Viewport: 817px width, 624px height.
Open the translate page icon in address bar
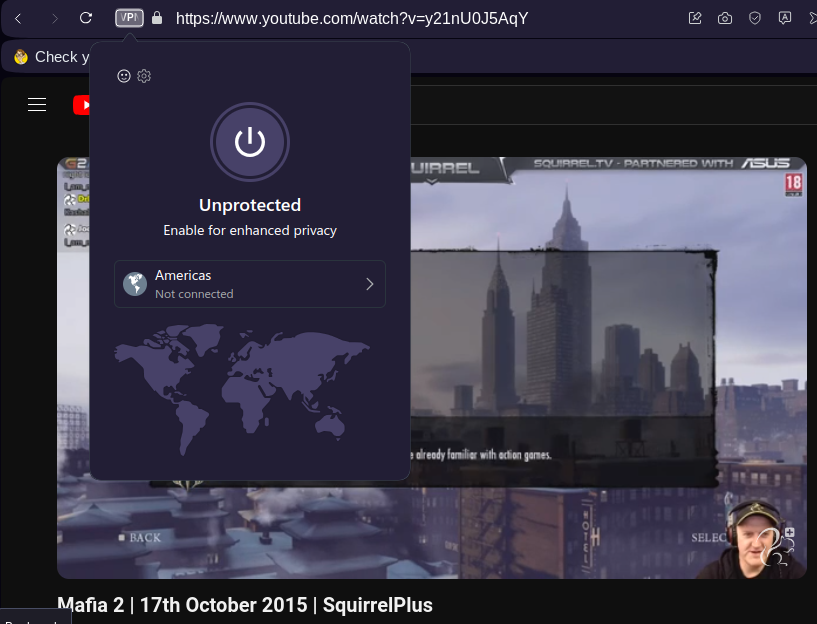pos(785,18)
